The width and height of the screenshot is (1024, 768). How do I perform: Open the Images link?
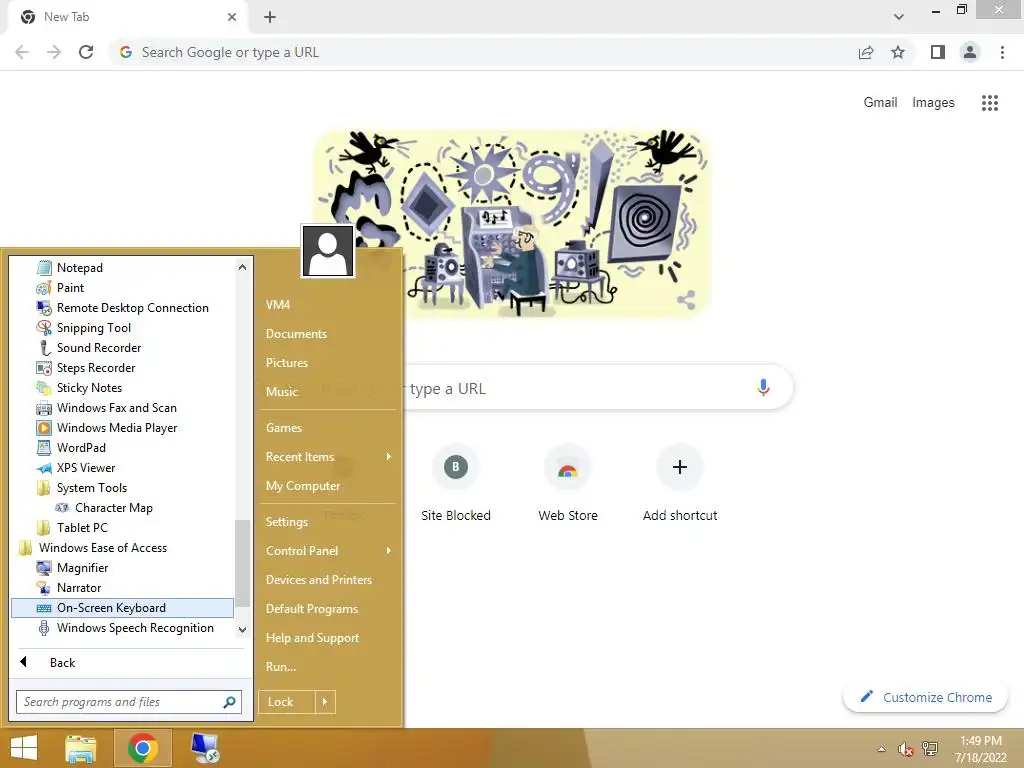(x=933, y=103)
